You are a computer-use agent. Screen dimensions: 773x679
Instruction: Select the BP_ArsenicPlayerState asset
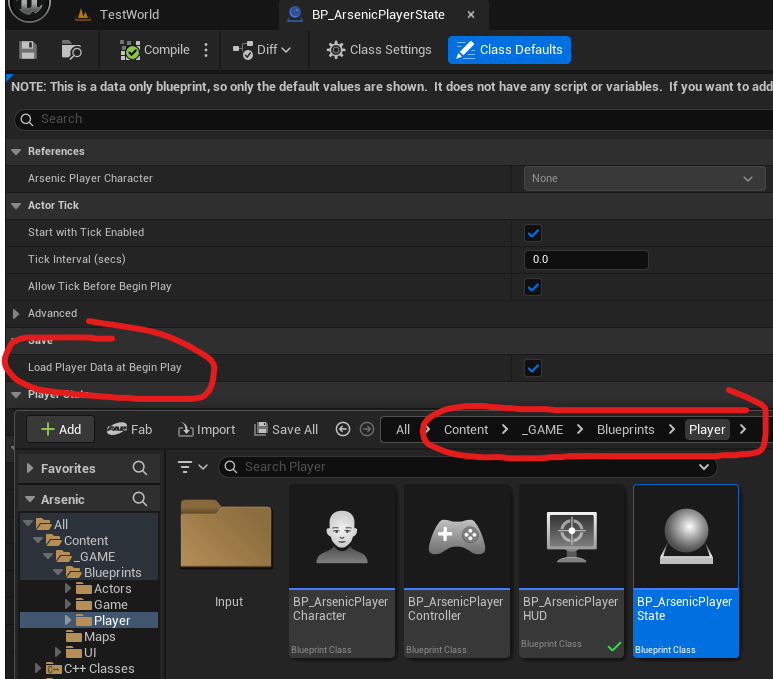[x=686, y=571]
